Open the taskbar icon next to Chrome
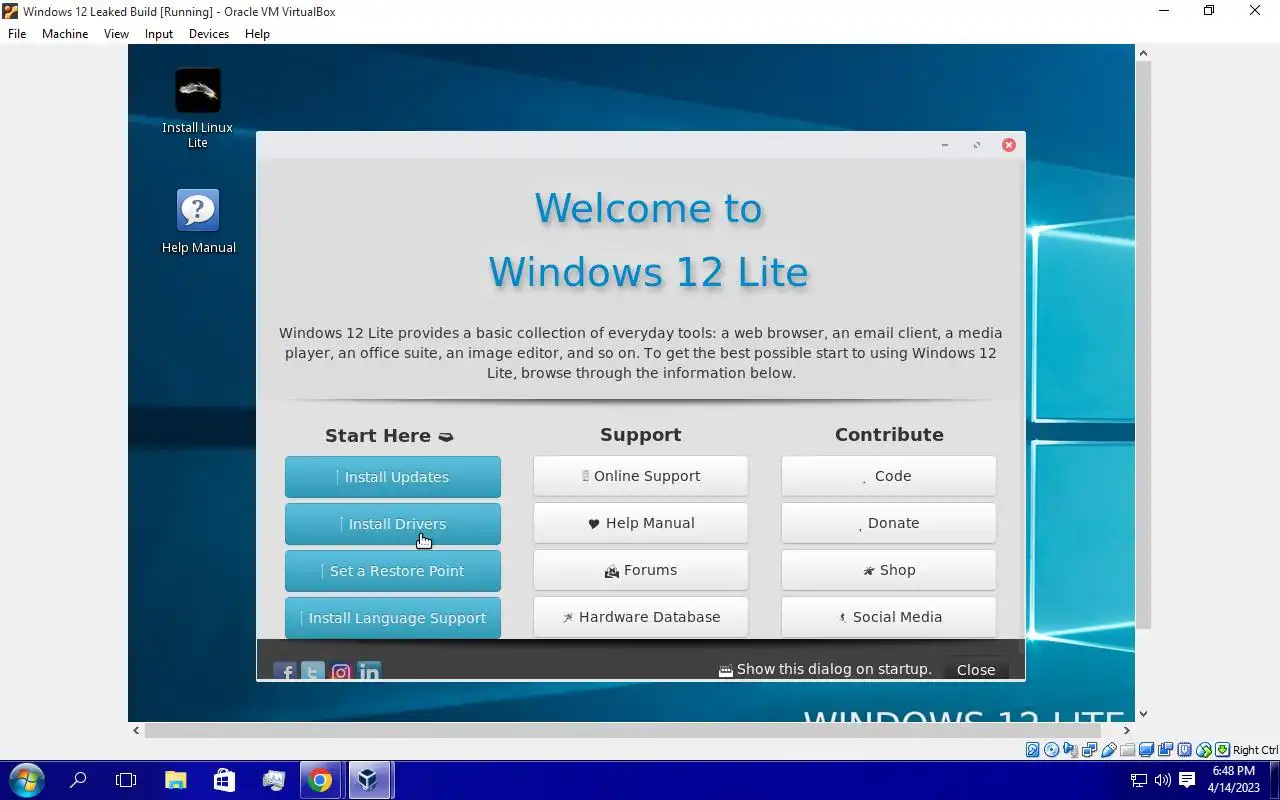Image resolution: width=1280 pixels, height=800 pixels. point(273,780)
